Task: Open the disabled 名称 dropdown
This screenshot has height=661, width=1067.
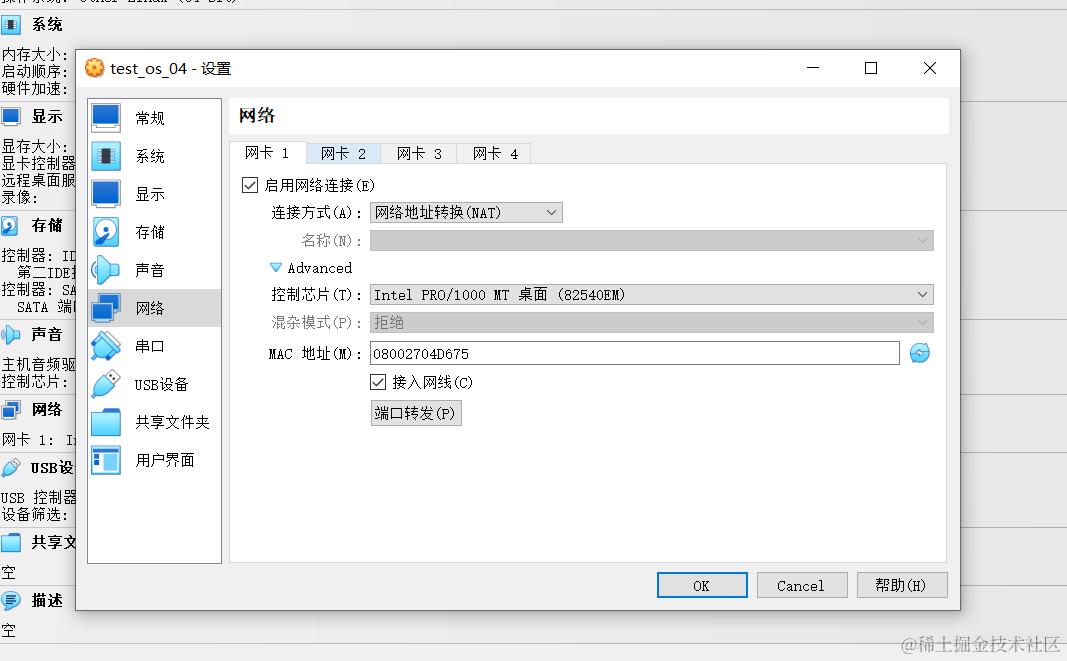Action: pos(651,240)
